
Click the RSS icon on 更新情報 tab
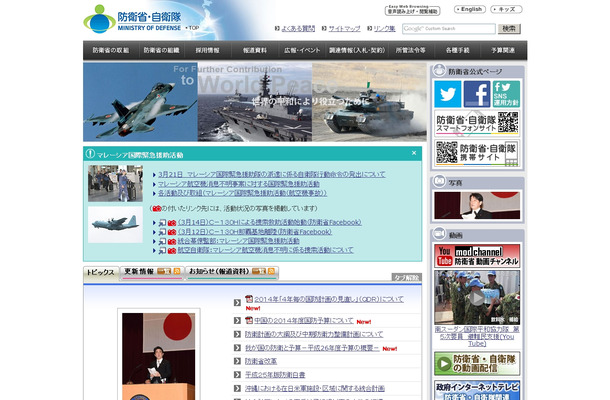tap(177, 271)
